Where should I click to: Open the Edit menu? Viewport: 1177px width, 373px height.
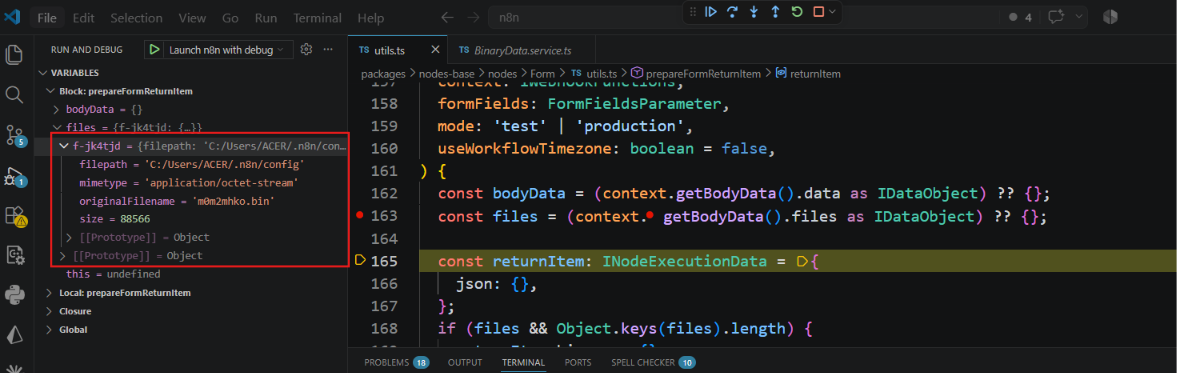[83, 17]
